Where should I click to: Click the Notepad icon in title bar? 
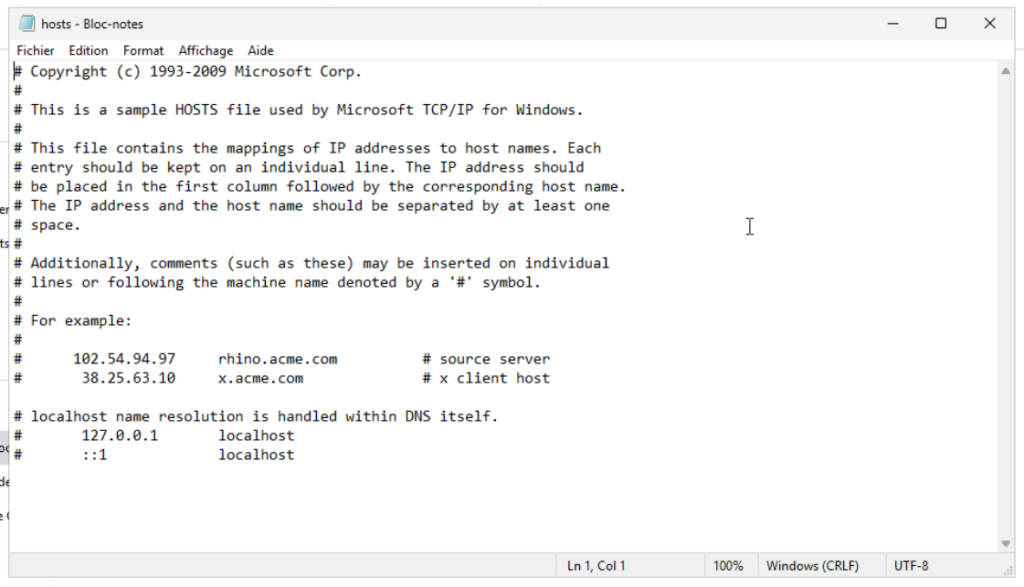pyautogui.click(x=27, y=23)
